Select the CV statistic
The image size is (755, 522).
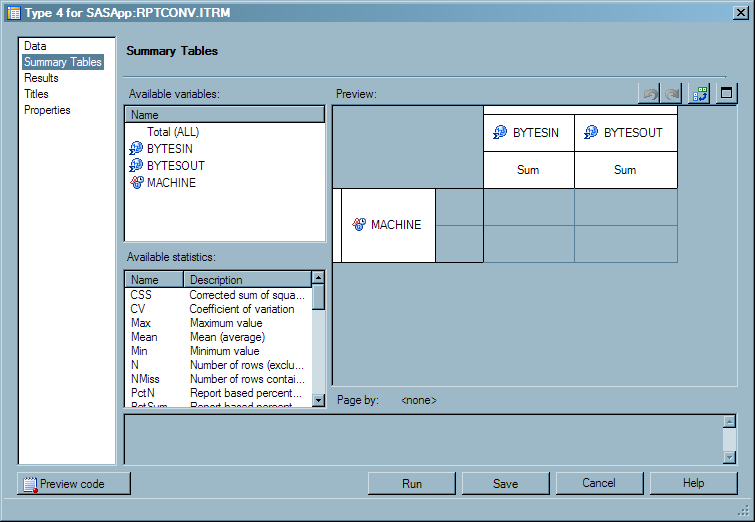[138, 309]
